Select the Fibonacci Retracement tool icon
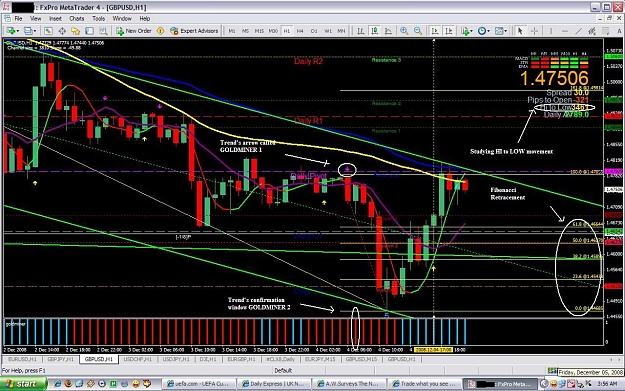 pos(606,31)
